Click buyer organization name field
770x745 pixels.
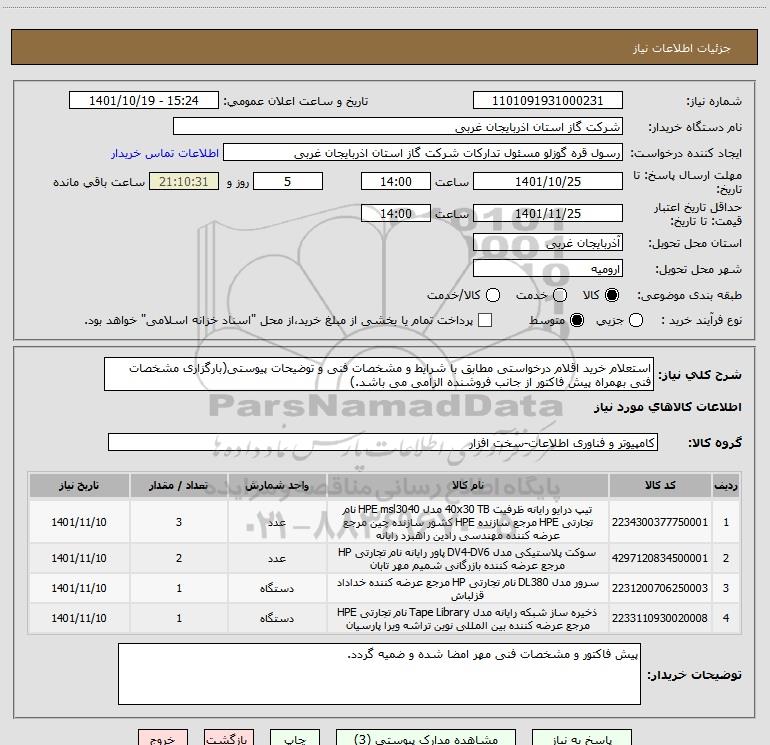point(398,126)
